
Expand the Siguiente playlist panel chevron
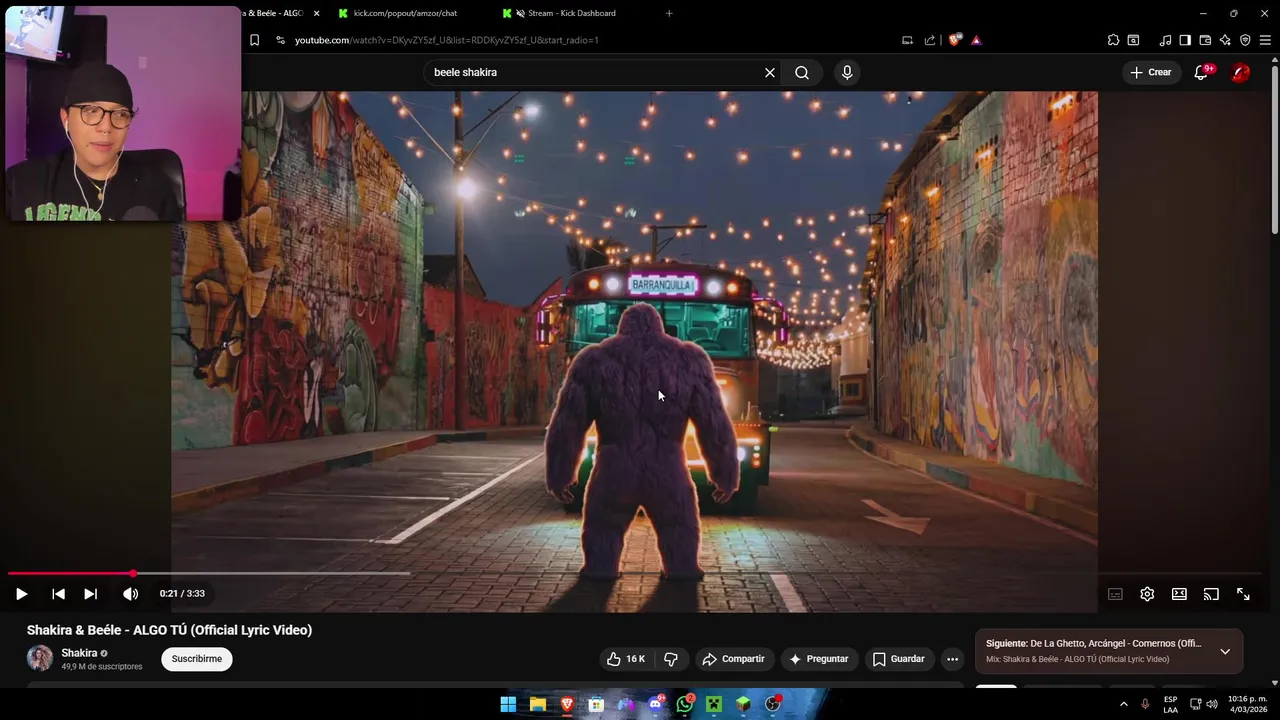pos(1225,651)
